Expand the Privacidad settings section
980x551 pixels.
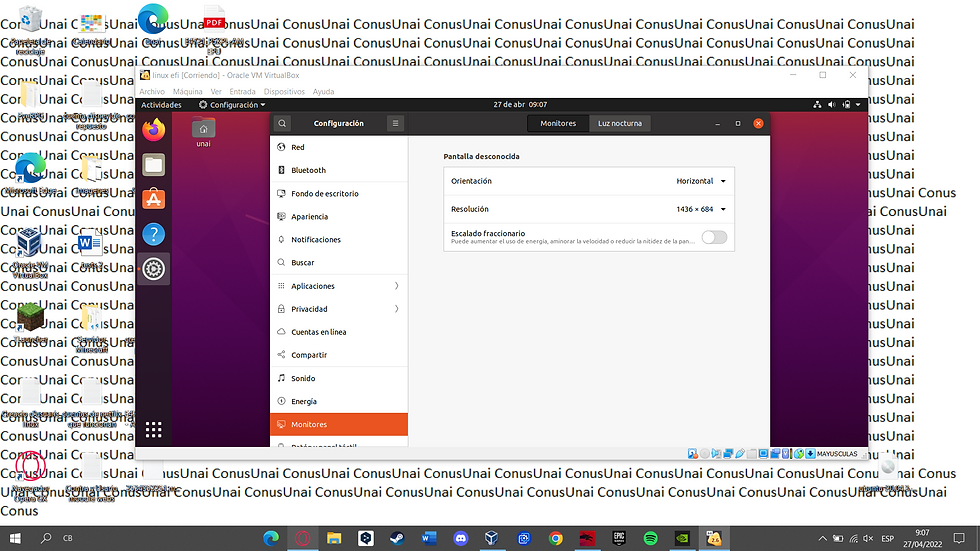pyautogui.click(x=339, y=309)
